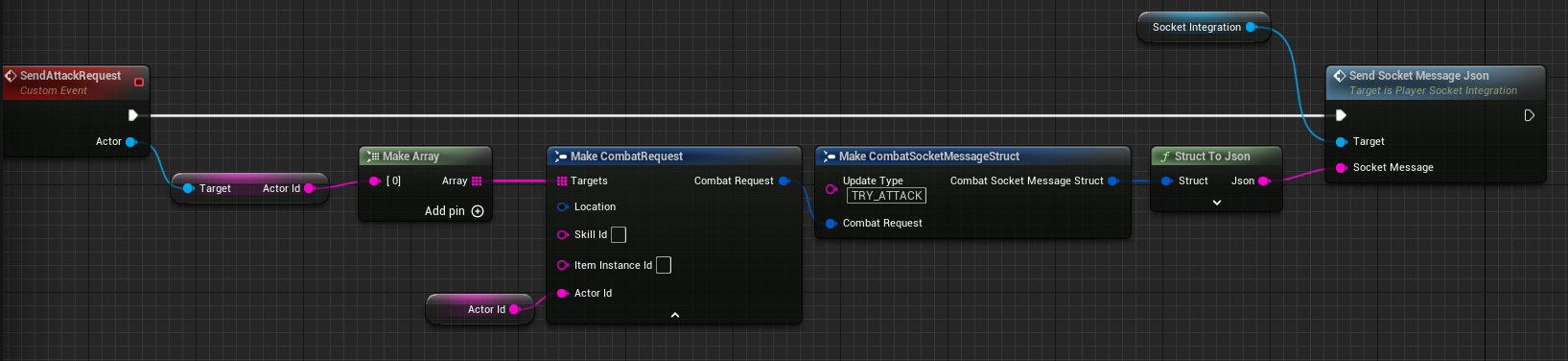Select the Socket Integration variable node
Viewport: 1568px width, 361px height.
(x=1204, y=27)
